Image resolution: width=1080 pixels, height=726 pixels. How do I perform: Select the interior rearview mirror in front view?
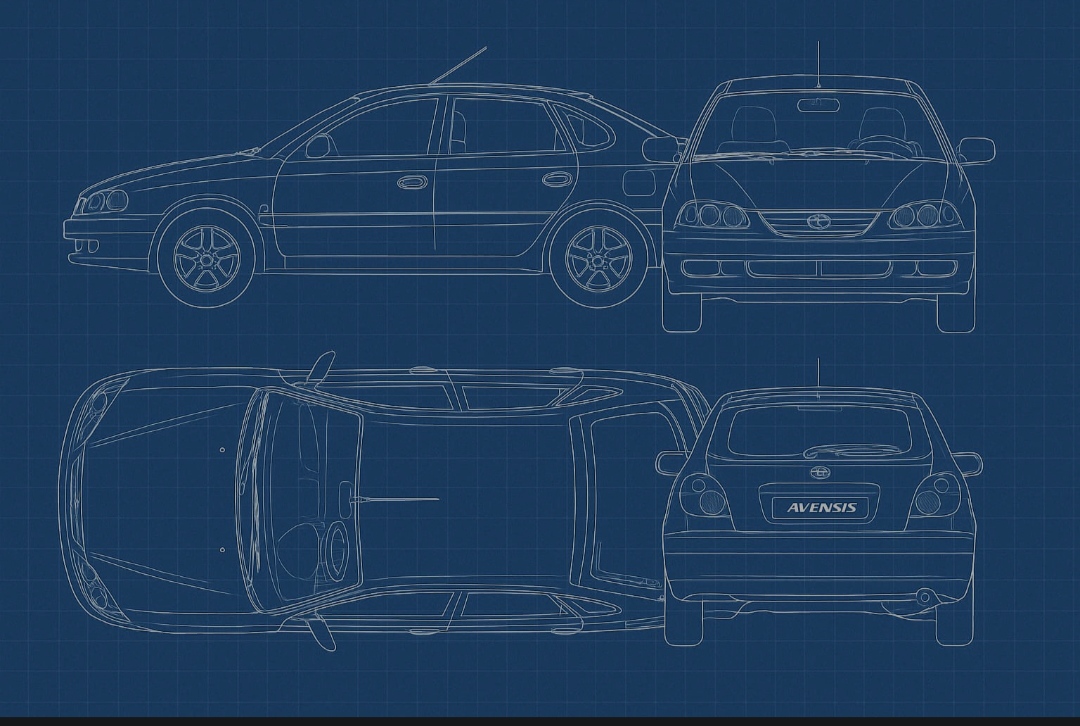click(x=818, y=103)
